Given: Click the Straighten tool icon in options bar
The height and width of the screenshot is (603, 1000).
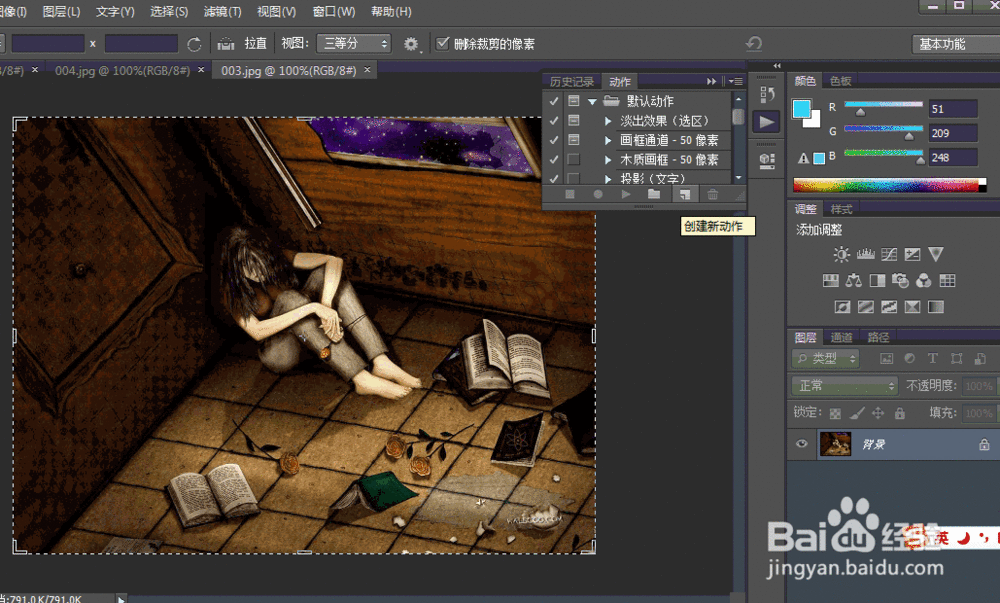Looking at the screenshot, I should point(226,44).
